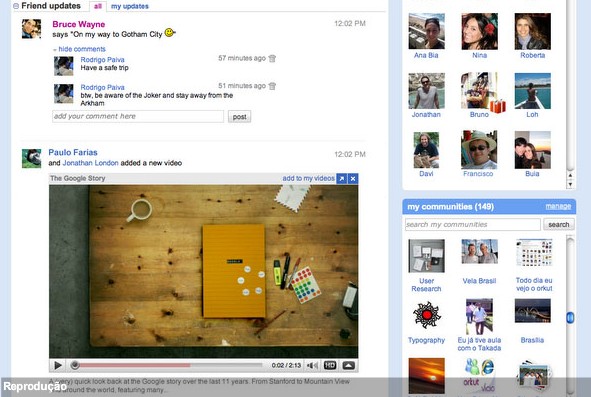Click manage communities link
The height and width of the screenshot is (397, 591).
[x=558, y=206]
